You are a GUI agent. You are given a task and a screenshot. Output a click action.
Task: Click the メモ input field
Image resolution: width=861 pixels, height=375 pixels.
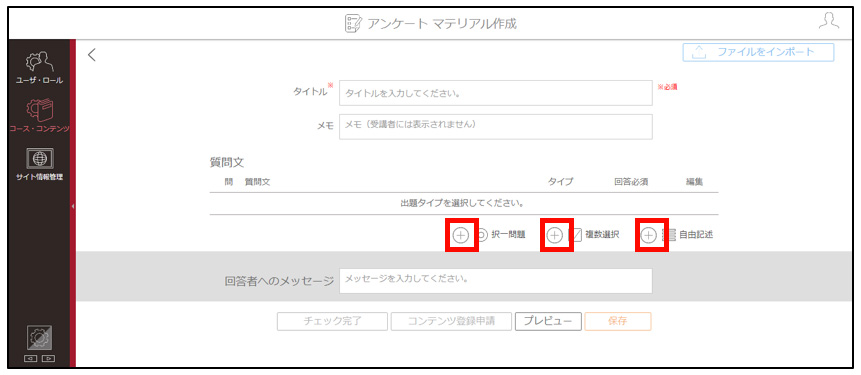pos(495,126)
